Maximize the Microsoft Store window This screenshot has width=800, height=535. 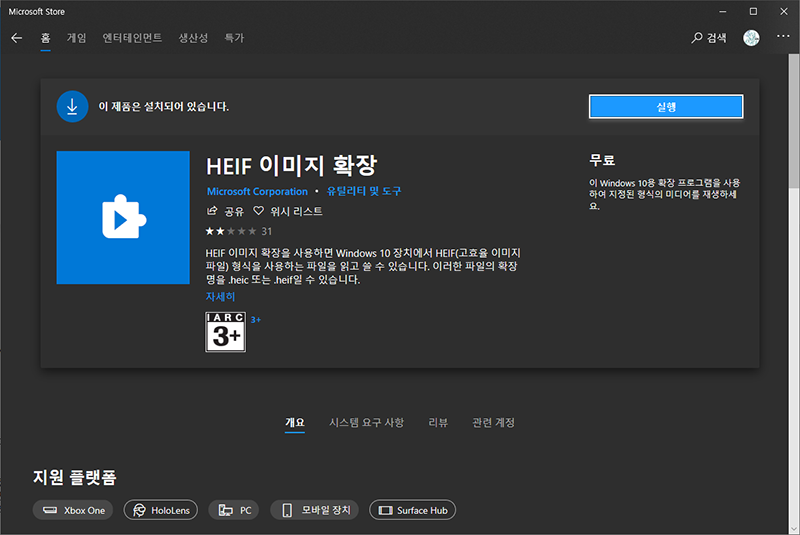[x=753, y=11]
